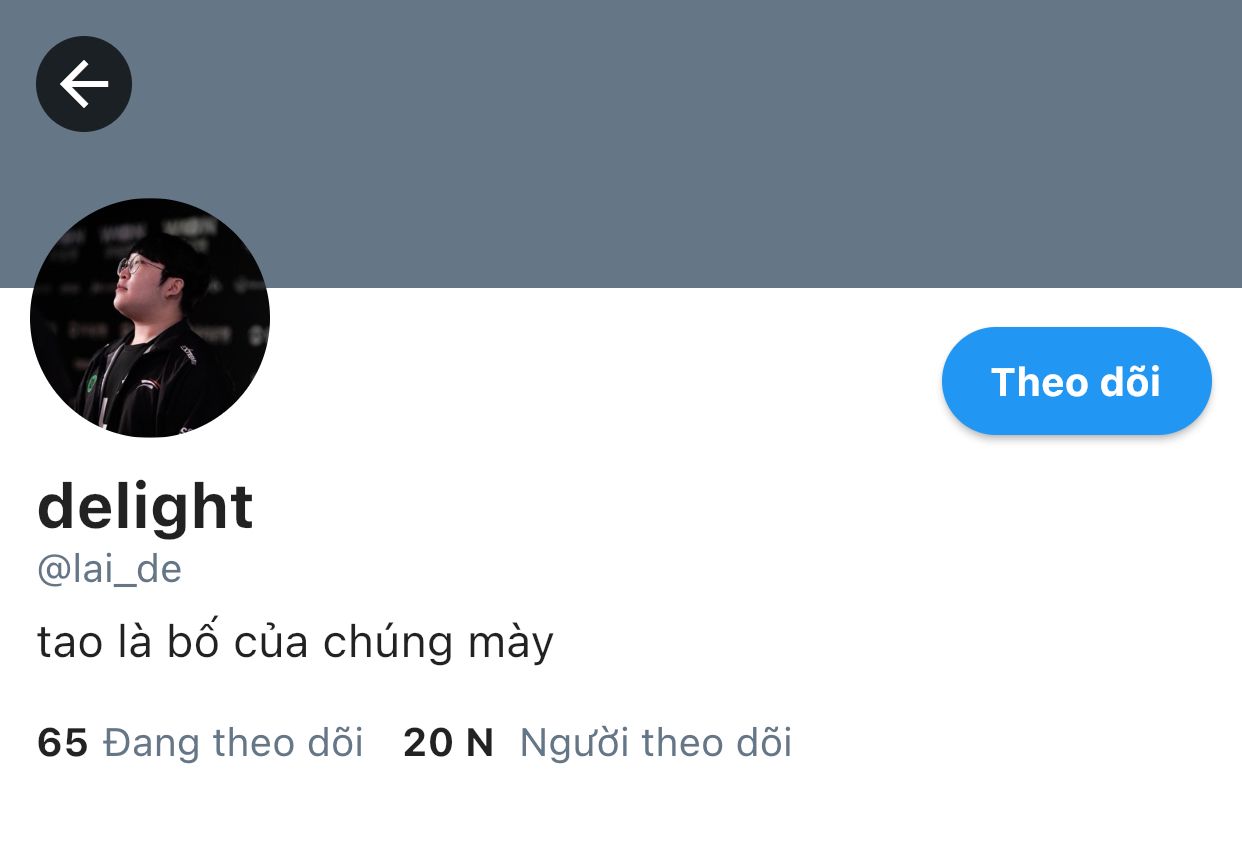Image resolution: width=1242 pixels, height=860 pixels.
Task: Follow the account via Theo dõi button
Action: (1077, 381)
